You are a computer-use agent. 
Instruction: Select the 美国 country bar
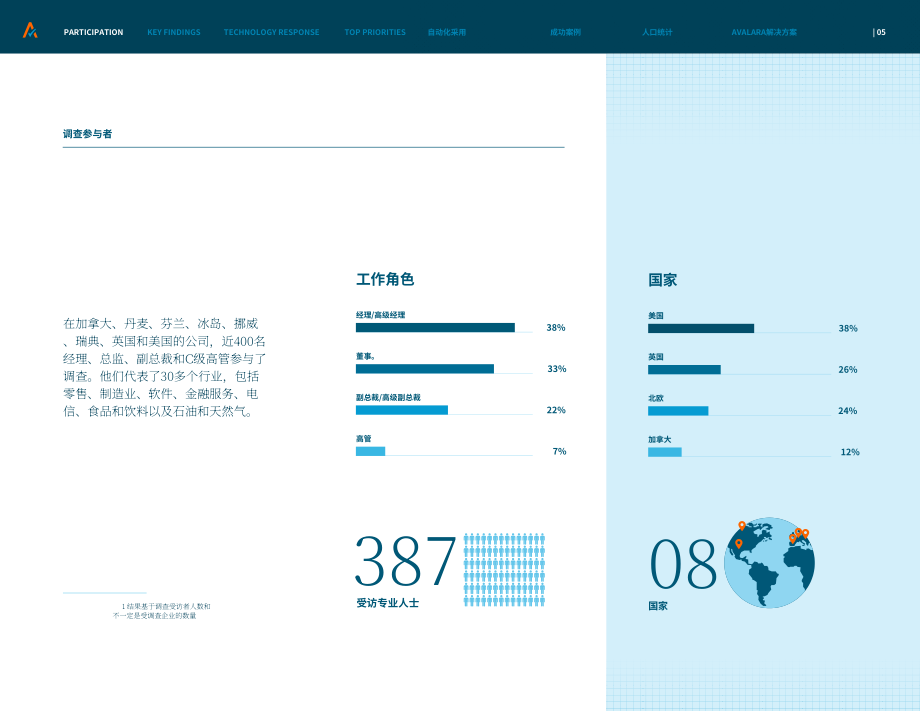click(x=701, y=328)
